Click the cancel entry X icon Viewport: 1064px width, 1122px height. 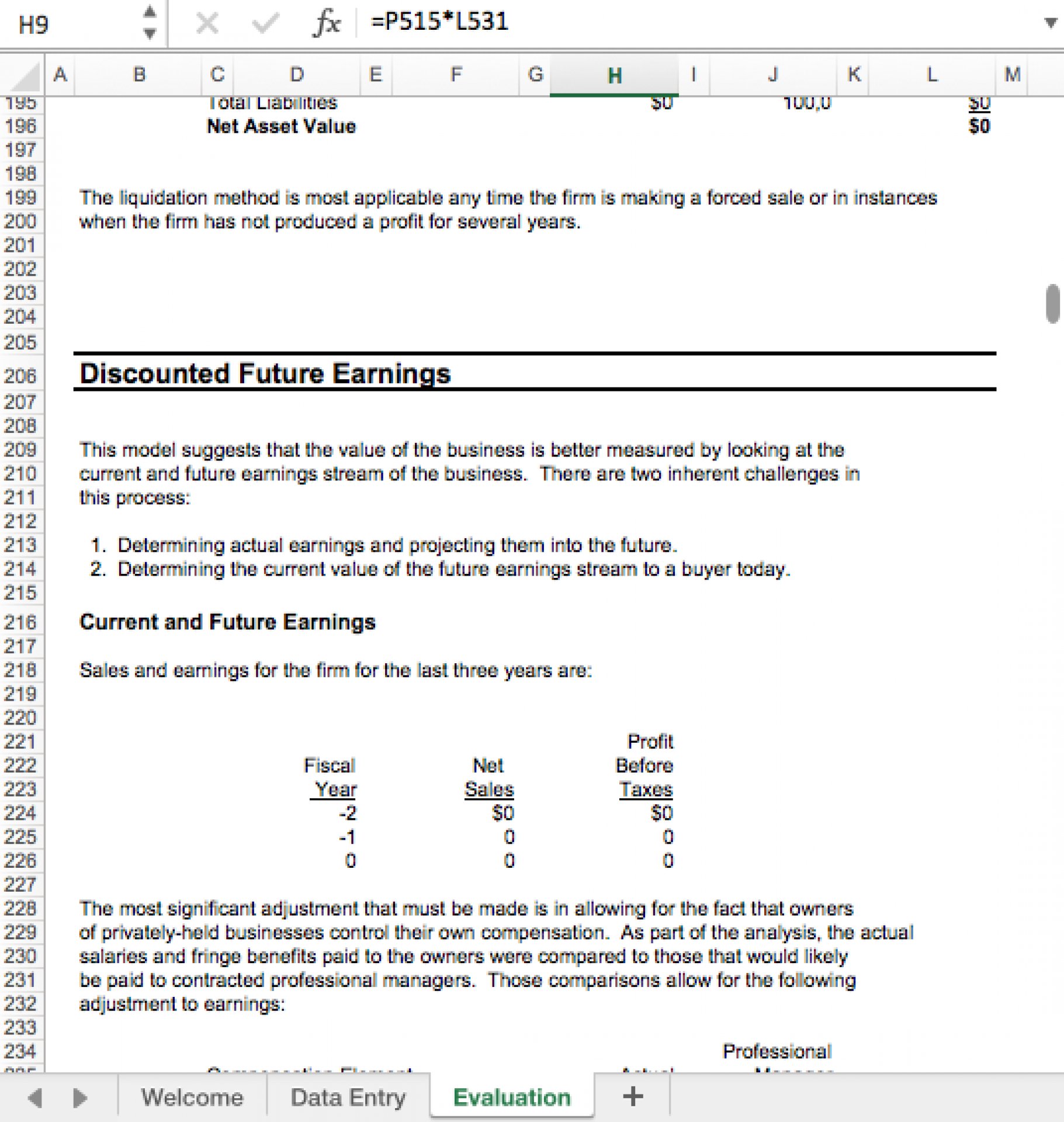(x=207, y=23)
